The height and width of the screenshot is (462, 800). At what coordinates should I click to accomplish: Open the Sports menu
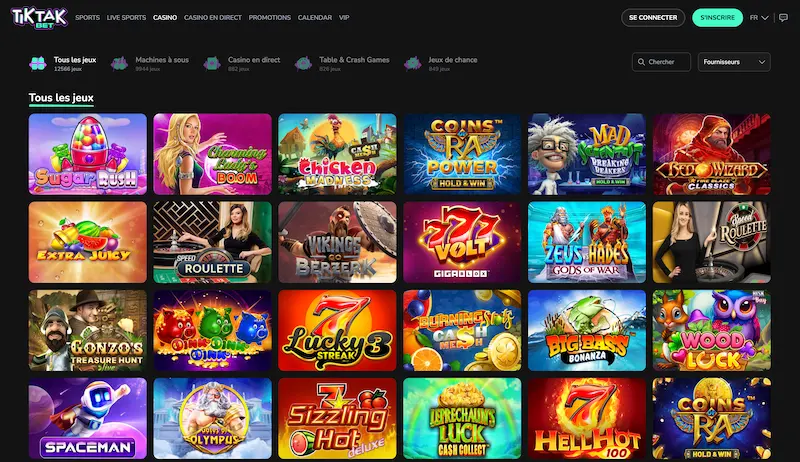(87, 17)
